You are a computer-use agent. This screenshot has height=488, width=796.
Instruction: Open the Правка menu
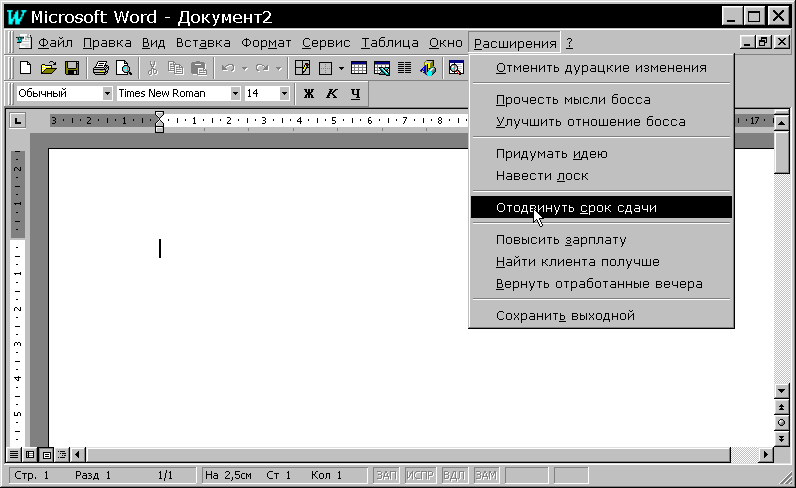[107, 43]
